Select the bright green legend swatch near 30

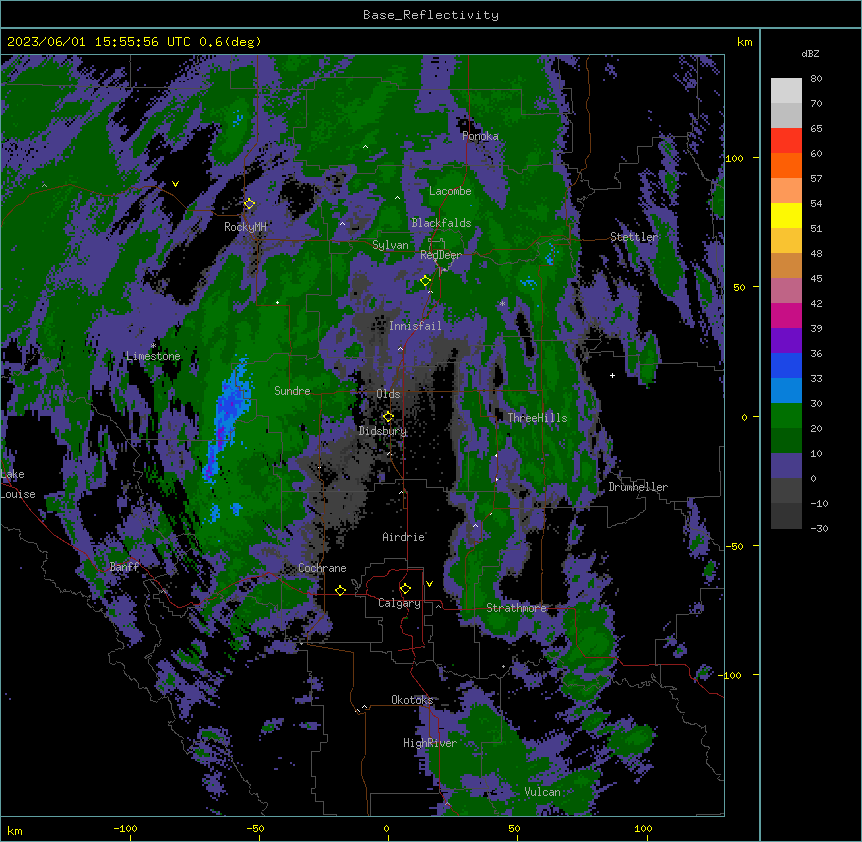(x=786, y=416)
